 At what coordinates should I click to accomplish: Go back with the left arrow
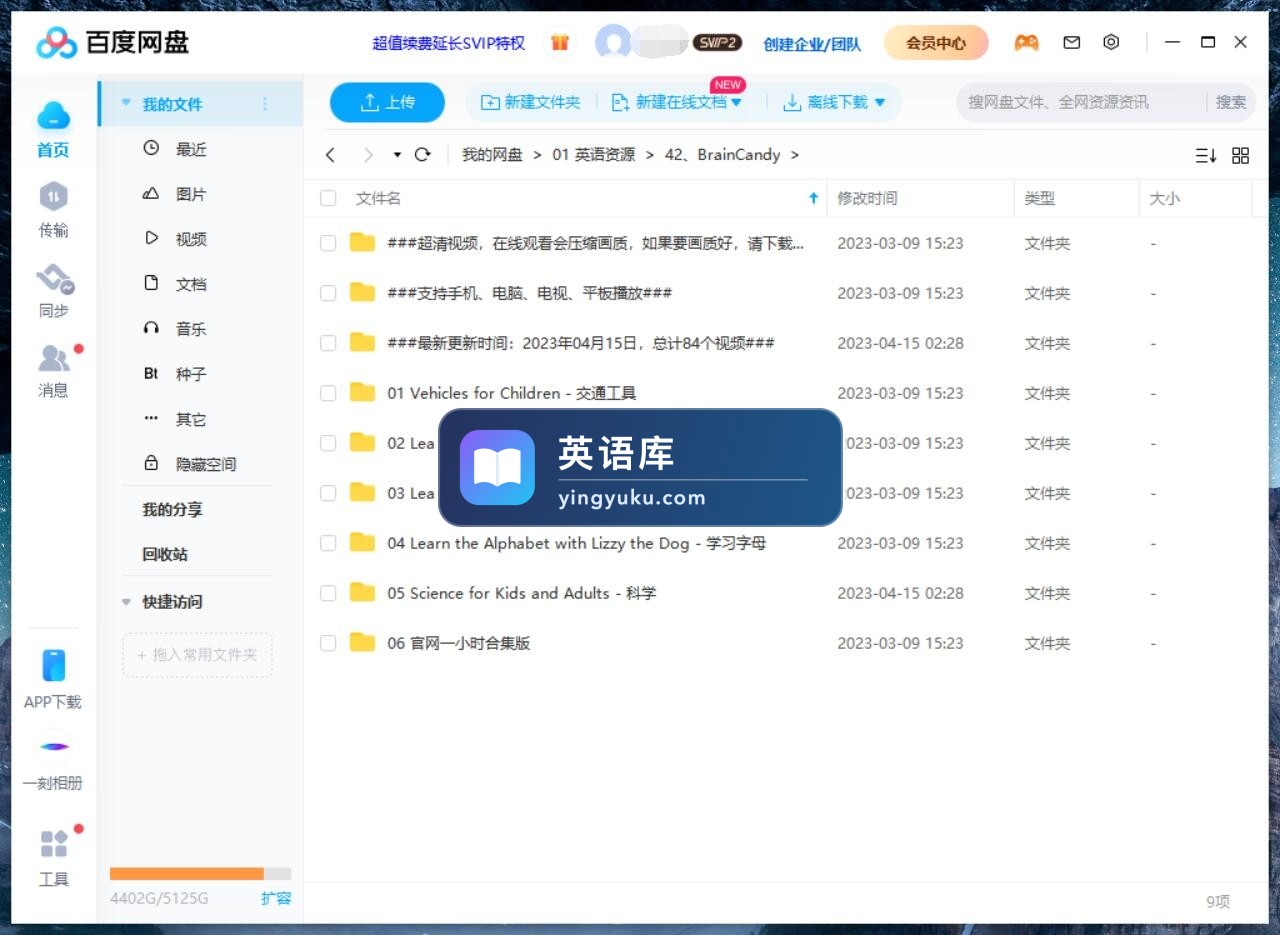click(x=331, y=155)
